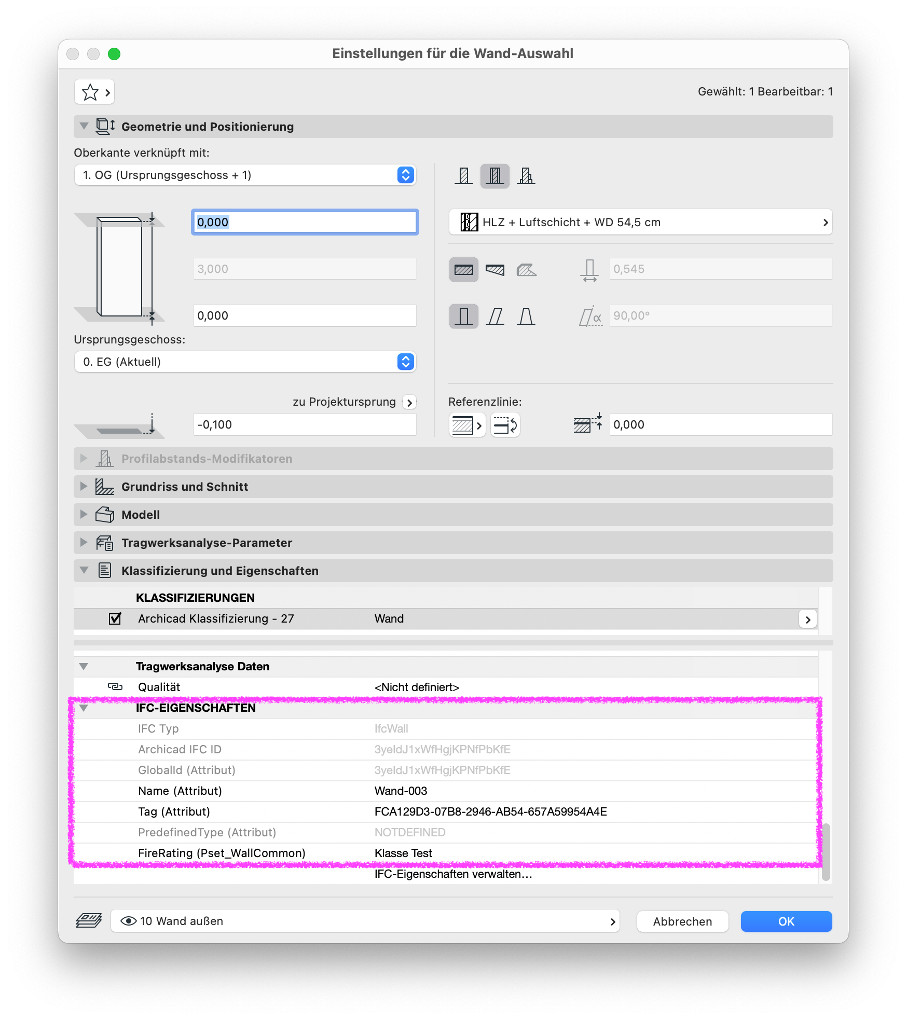This screenshot has height=1020, width=908.
Task: Click FireRating value Klasse Test
Action: coord(403,853)
